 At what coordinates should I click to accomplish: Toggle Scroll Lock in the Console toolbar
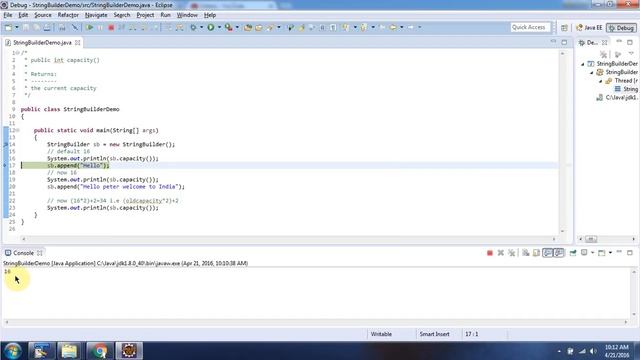[x=536, y=253]
